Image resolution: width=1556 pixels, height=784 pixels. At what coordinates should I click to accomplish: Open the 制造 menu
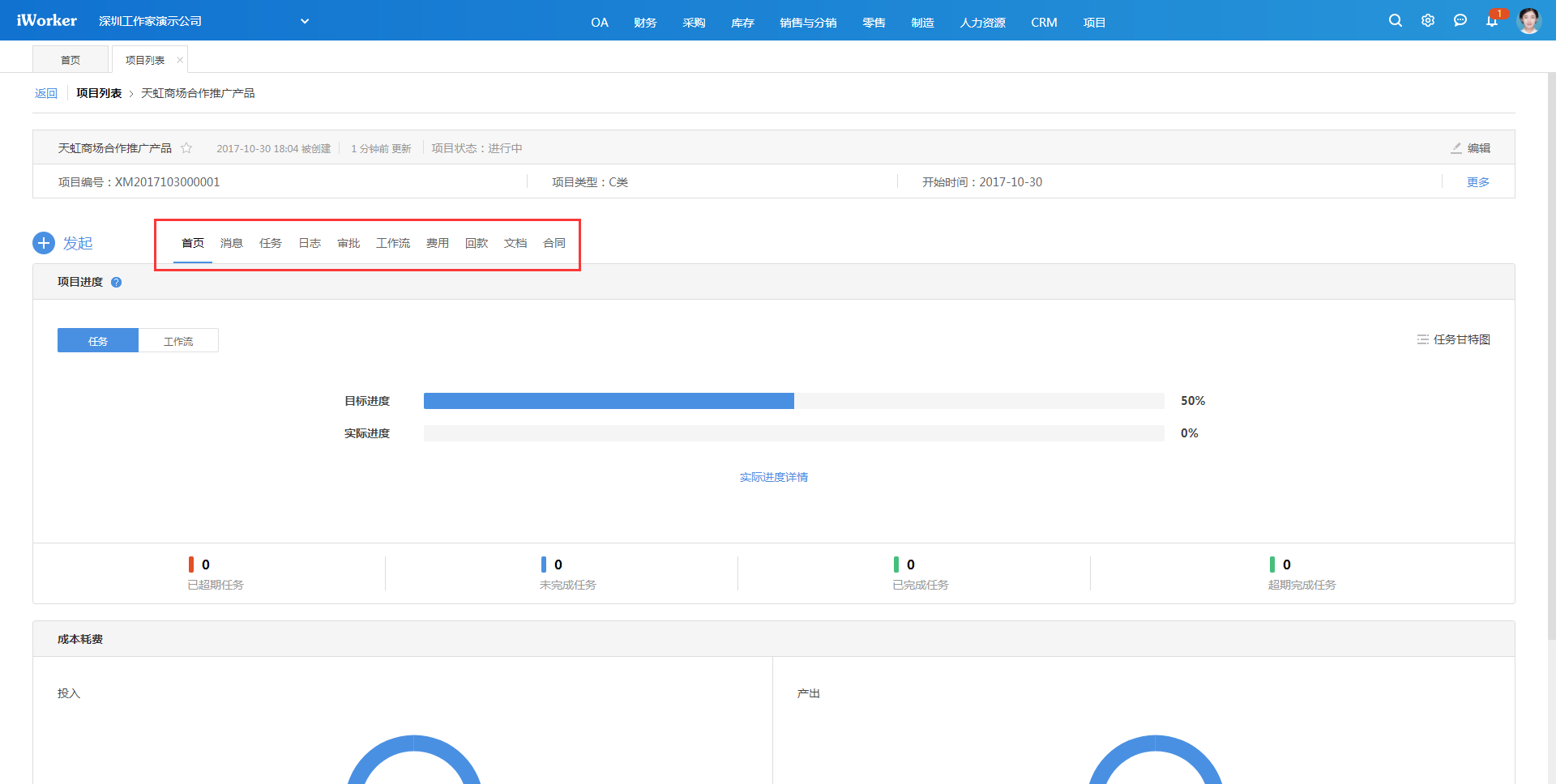coord(922,23)
